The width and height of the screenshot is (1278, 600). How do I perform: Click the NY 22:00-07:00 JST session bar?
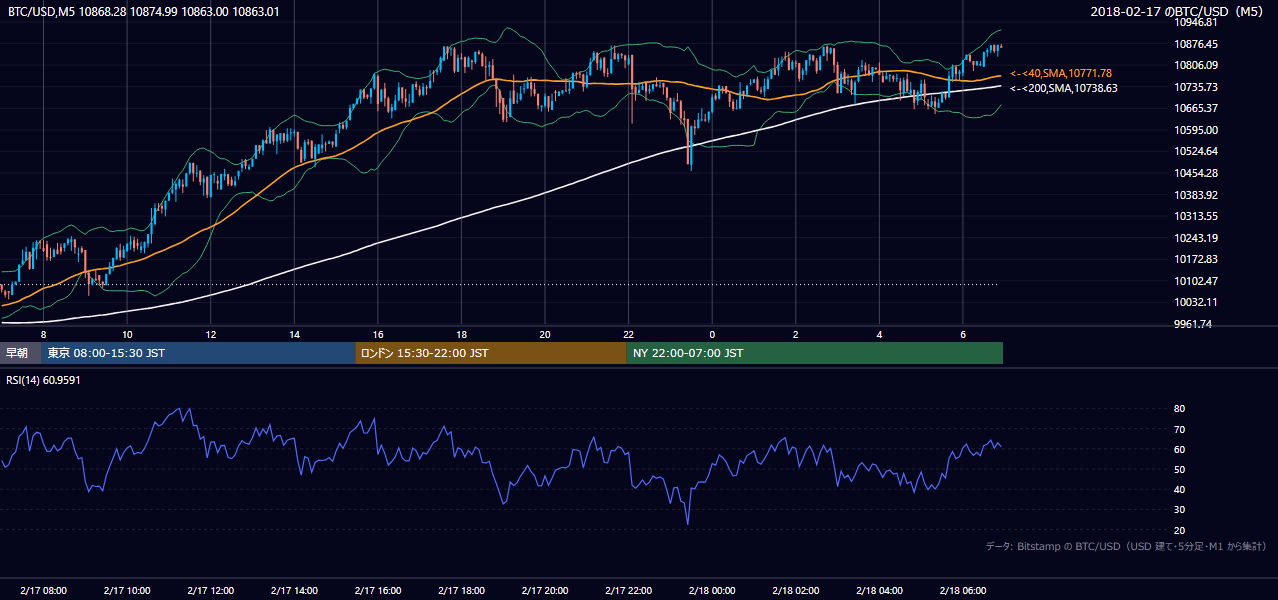[815, 353]
